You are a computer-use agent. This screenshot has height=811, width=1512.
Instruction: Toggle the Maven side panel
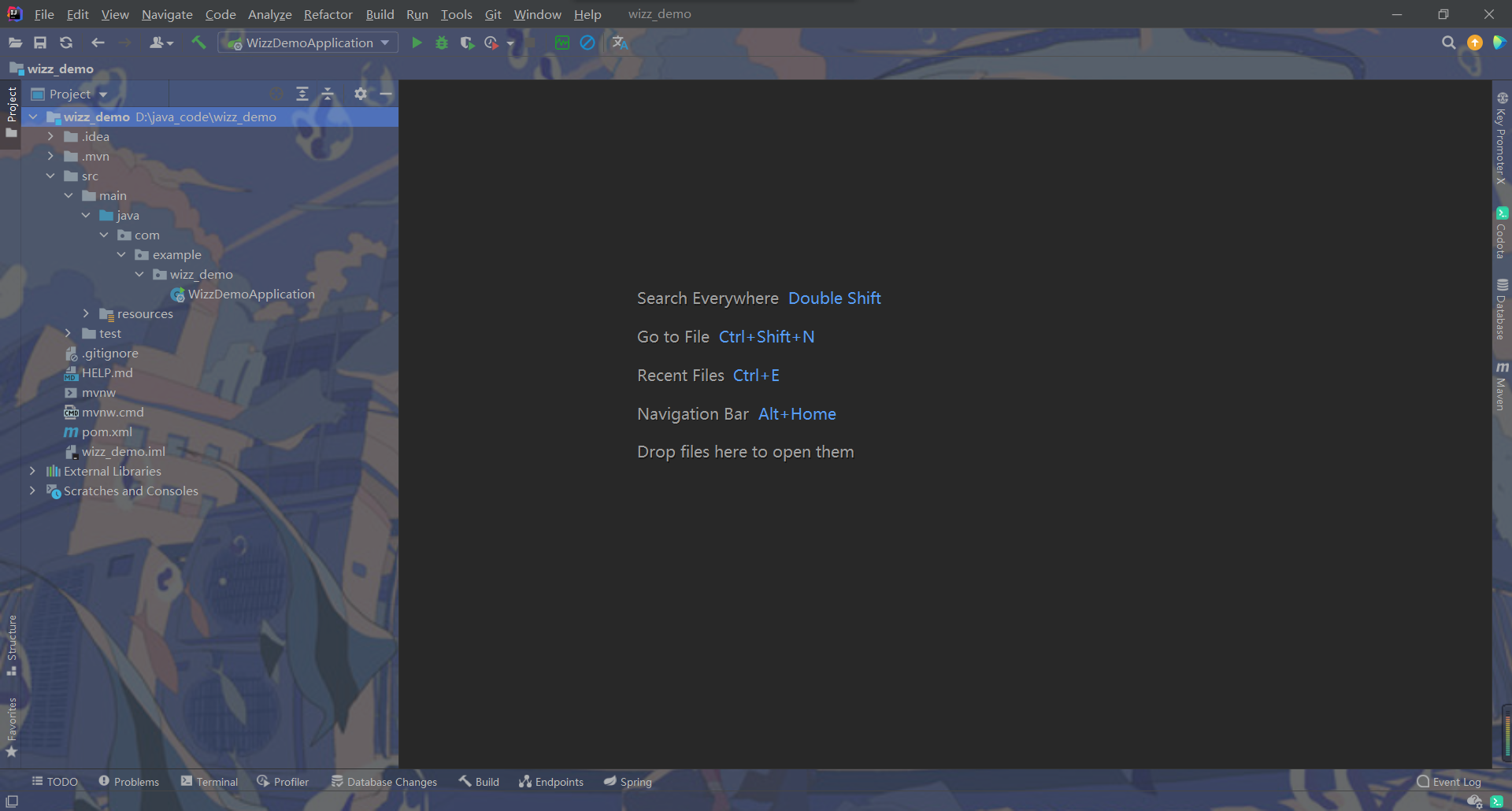click(1502, 387)
